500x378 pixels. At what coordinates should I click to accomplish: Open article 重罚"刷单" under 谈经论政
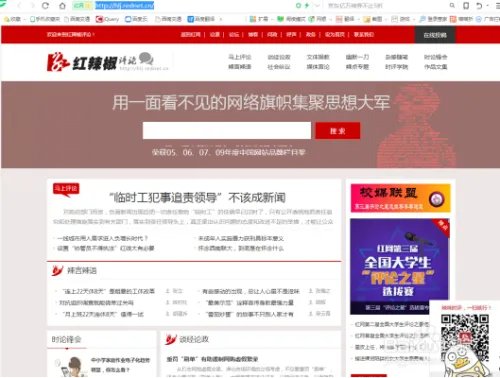pos(212,359)
